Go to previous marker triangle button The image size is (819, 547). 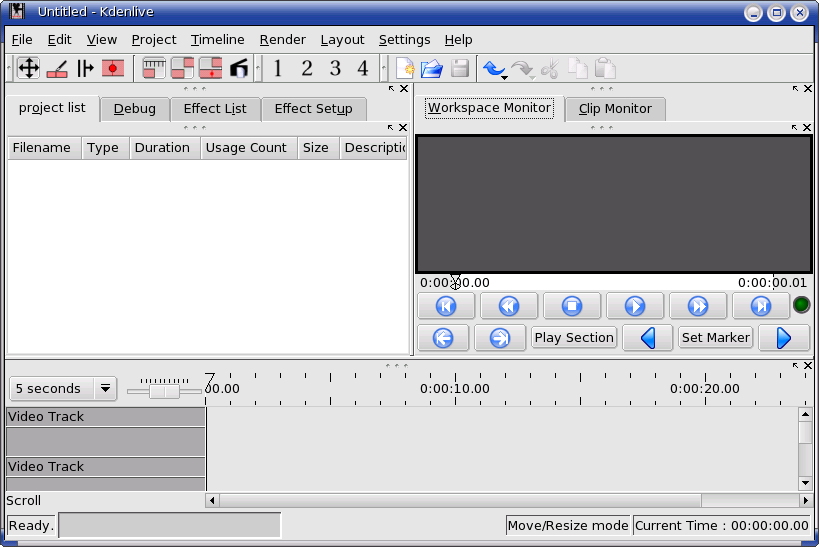[x=648, y=338]
